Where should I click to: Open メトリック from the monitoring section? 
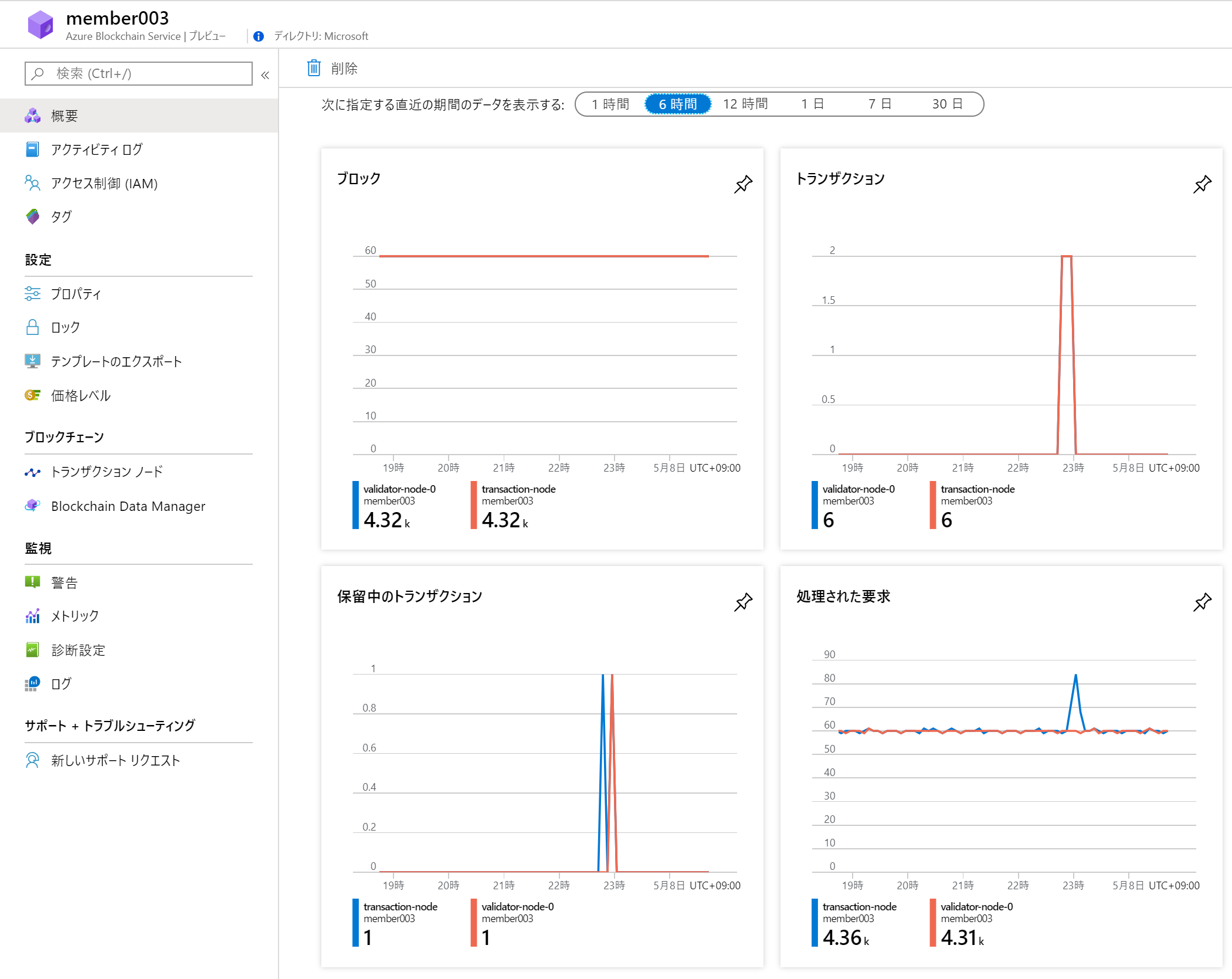click(x=74, y=616)
